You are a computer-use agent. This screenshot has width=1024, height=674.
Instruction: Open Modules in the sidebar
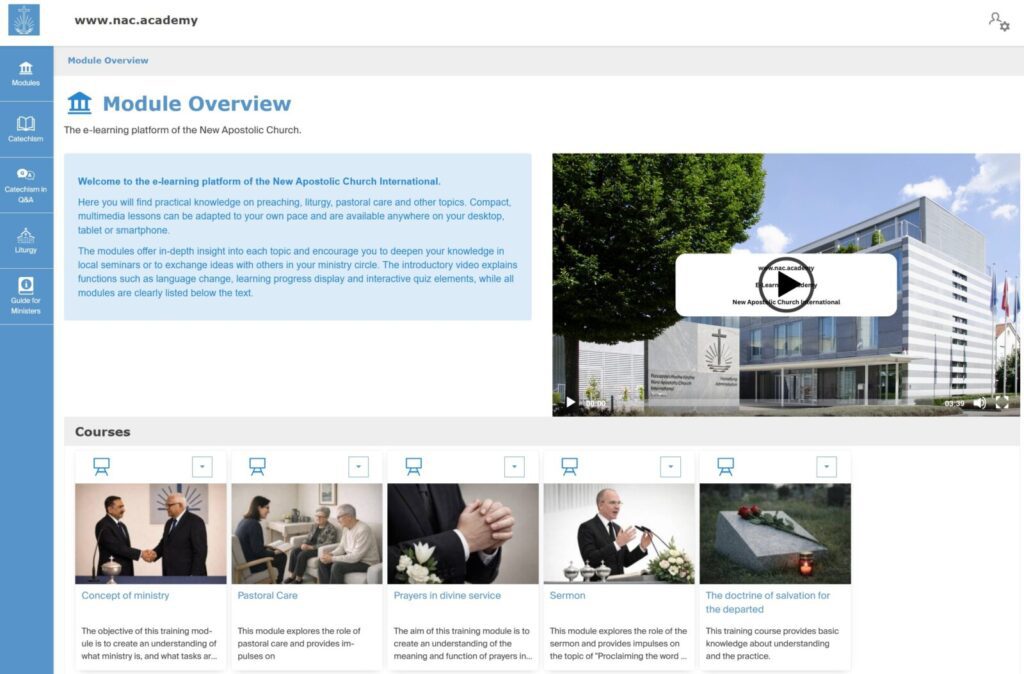coord(26,74)
